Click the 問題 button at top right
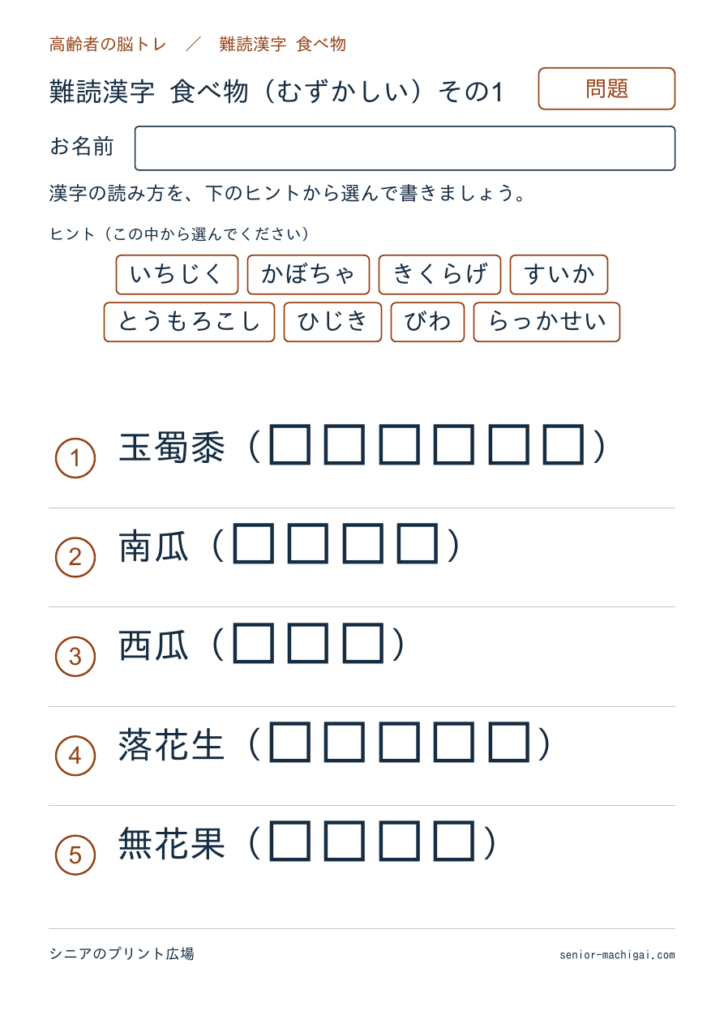724x1024 pixels. 606,88
